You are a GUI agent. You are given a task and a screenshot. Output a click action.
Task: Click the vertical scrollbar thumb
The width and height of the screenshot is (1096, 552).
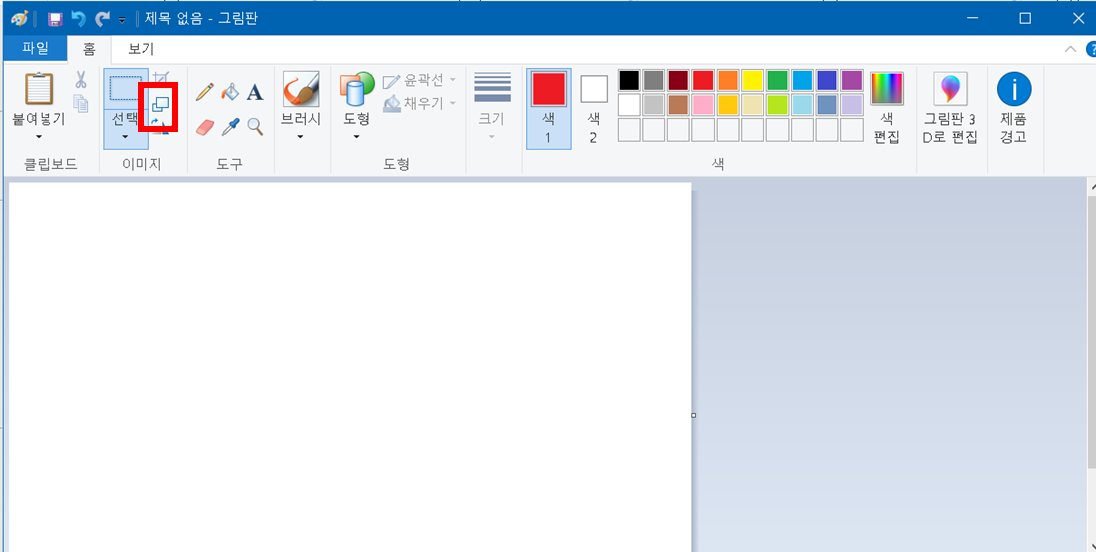tap(1091, 331)
